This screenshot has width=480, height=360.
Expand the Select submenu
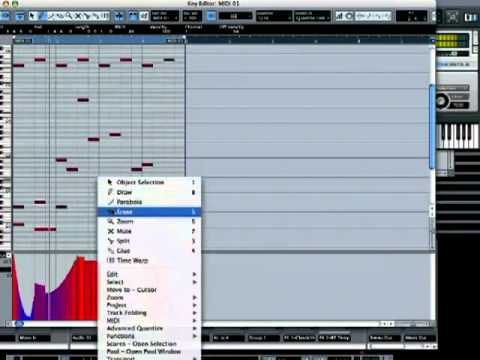pyautogui.click(x=149, y=282)
